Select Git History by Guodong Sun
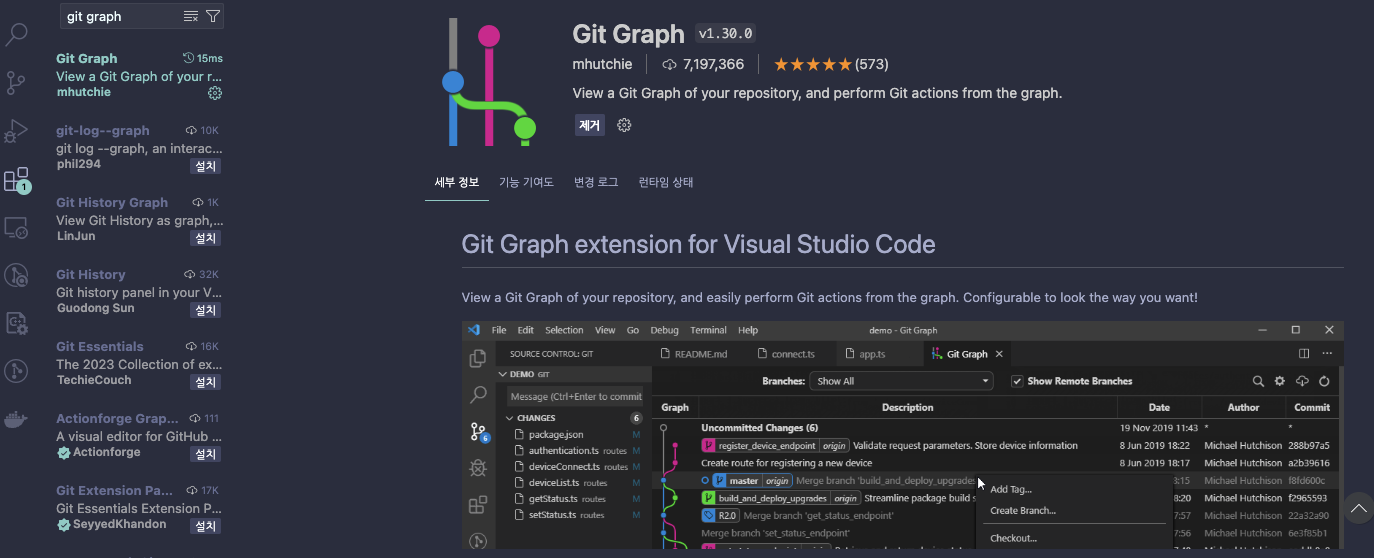The image size is (1374, 558). pos(139,291)
